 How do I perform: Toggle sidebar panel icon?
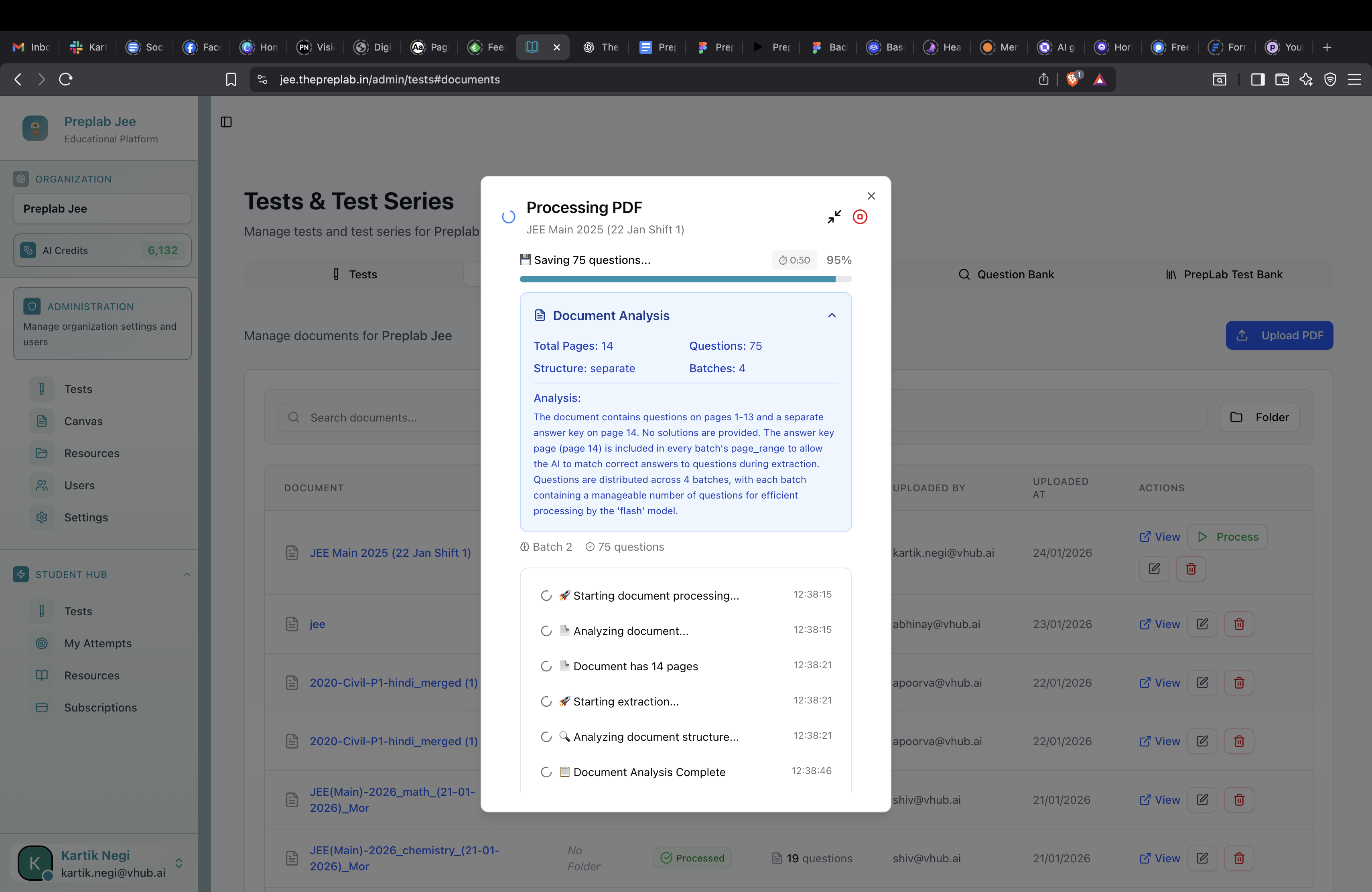(226, 122)
